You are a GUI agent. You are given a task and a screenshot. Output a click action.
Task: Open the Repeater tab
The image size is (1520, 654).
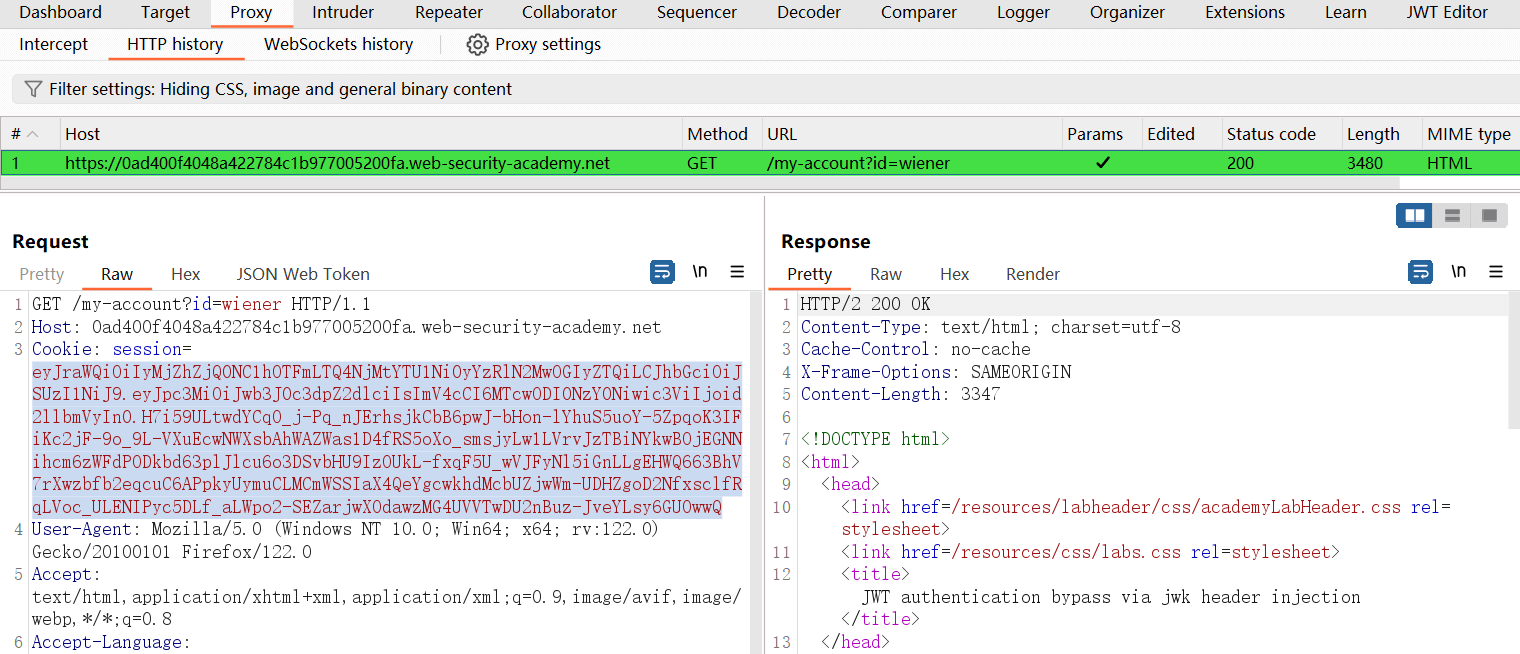point(448,13)
